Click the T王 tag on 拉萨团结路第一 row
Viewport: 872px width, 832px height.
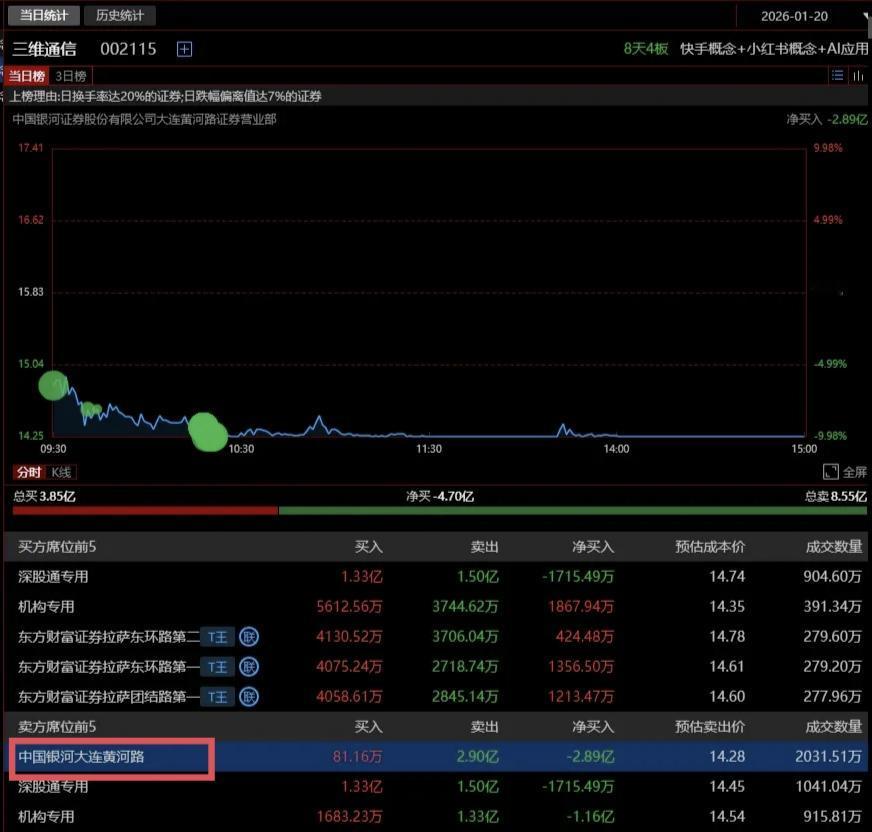coord(217,697)
